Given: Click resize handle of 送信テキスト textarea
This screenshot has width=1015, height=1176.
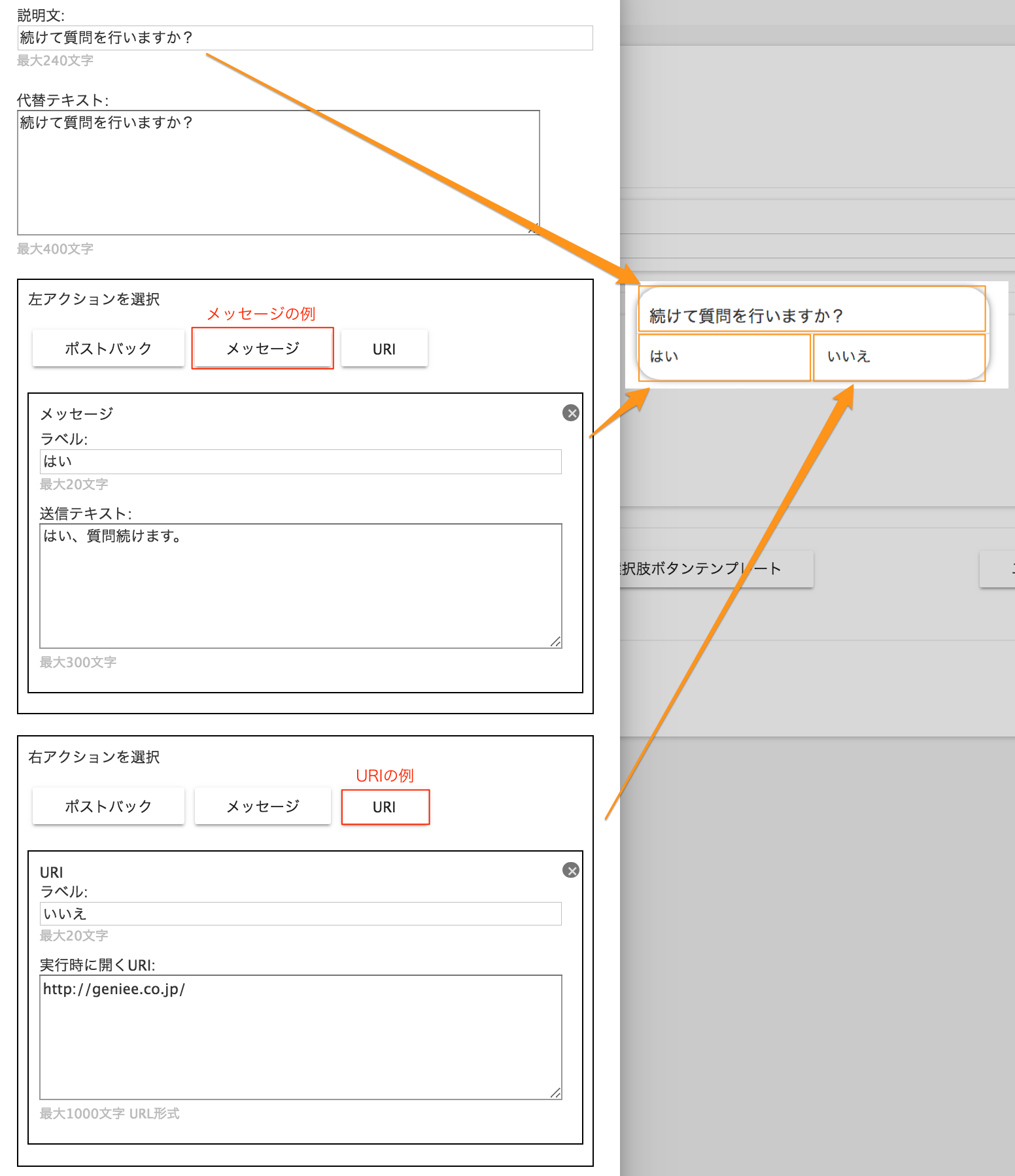Looking at the screenshot, I should [x=555, y=642].
